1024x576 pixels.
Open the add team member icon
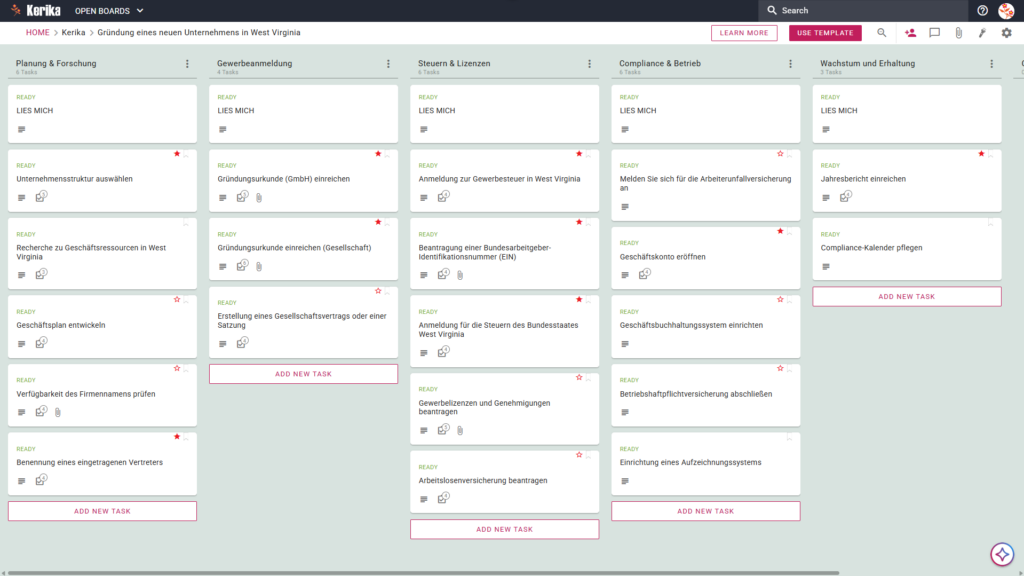tap(910, 33)
